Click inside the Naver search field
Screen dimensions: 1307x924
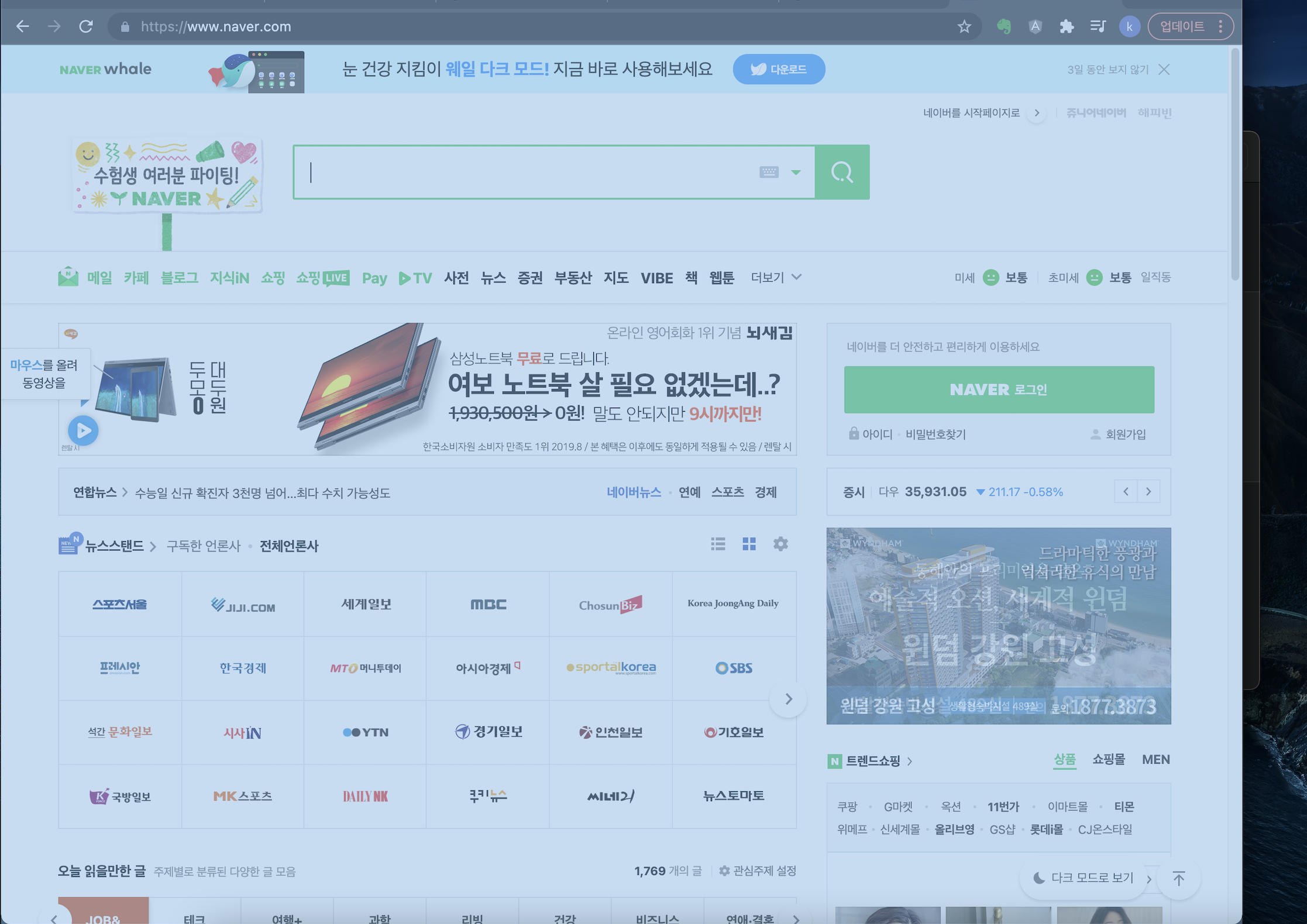click(x=527, y=172)
